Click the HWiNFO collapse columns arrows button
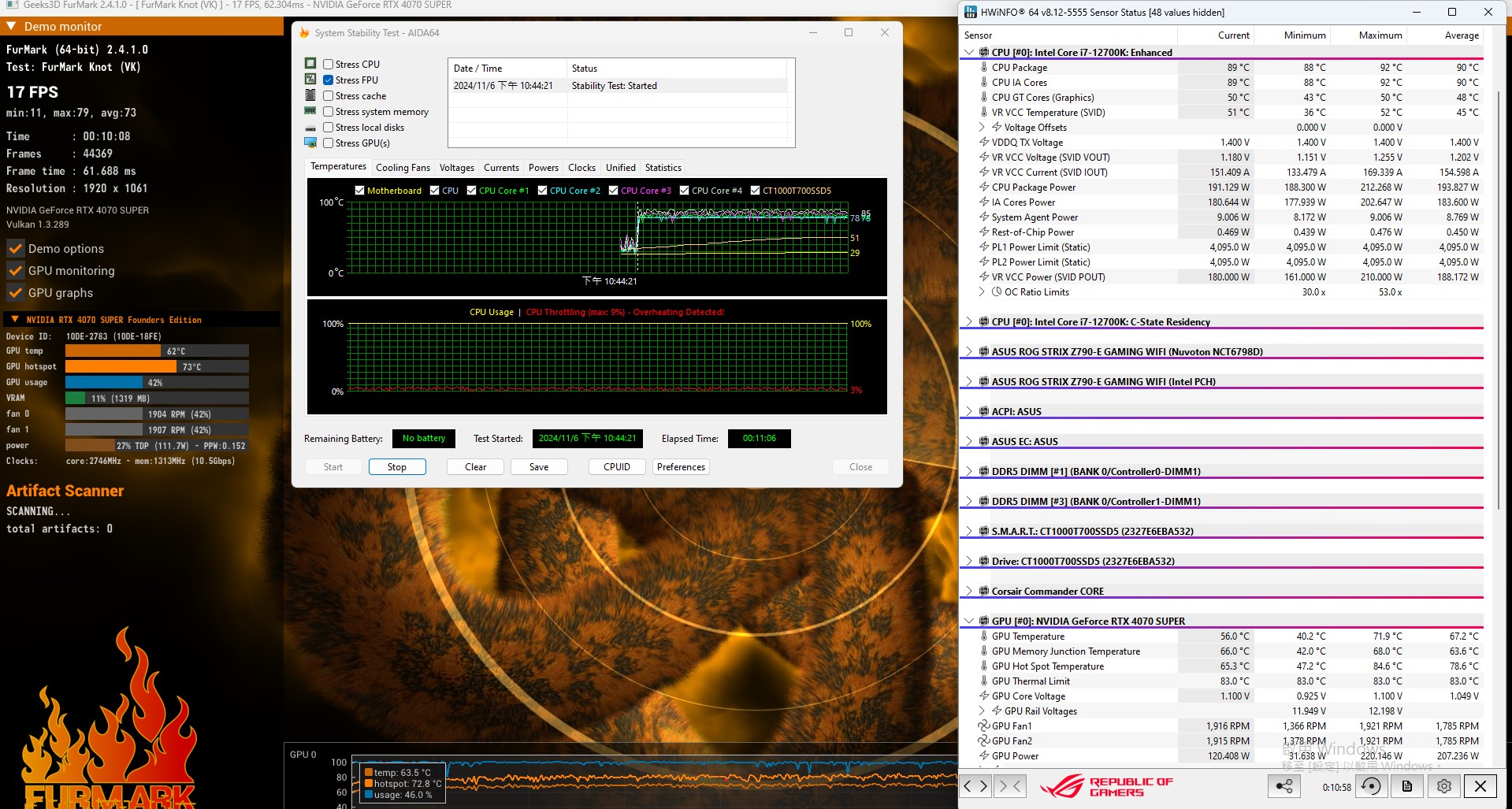 (1009, 785)
